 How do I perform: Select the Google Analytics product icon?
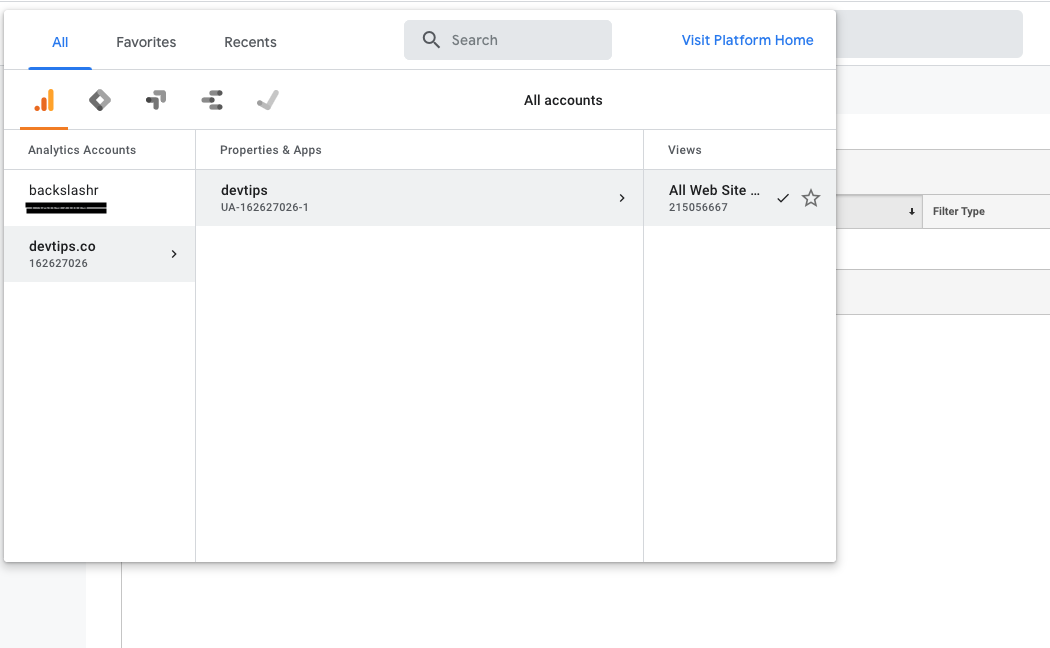click(x=44, y=100)
